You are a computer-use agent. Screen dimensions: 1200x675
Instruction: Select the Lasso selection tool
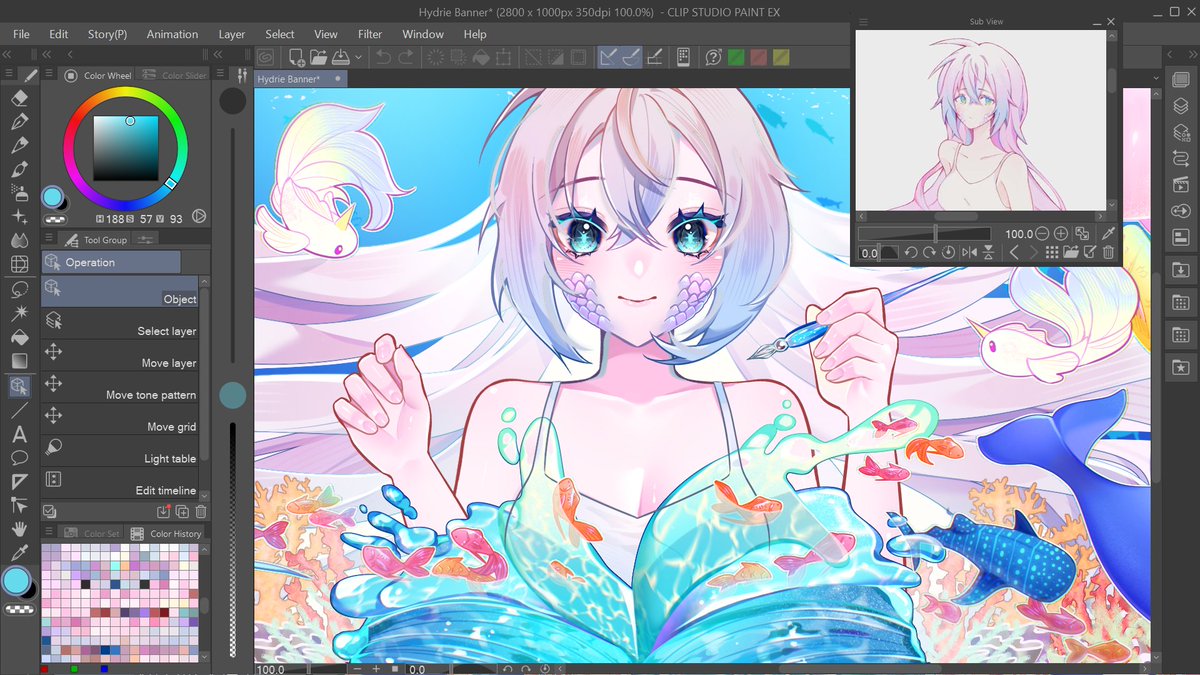pyautogui.click(x=19, y=290)
